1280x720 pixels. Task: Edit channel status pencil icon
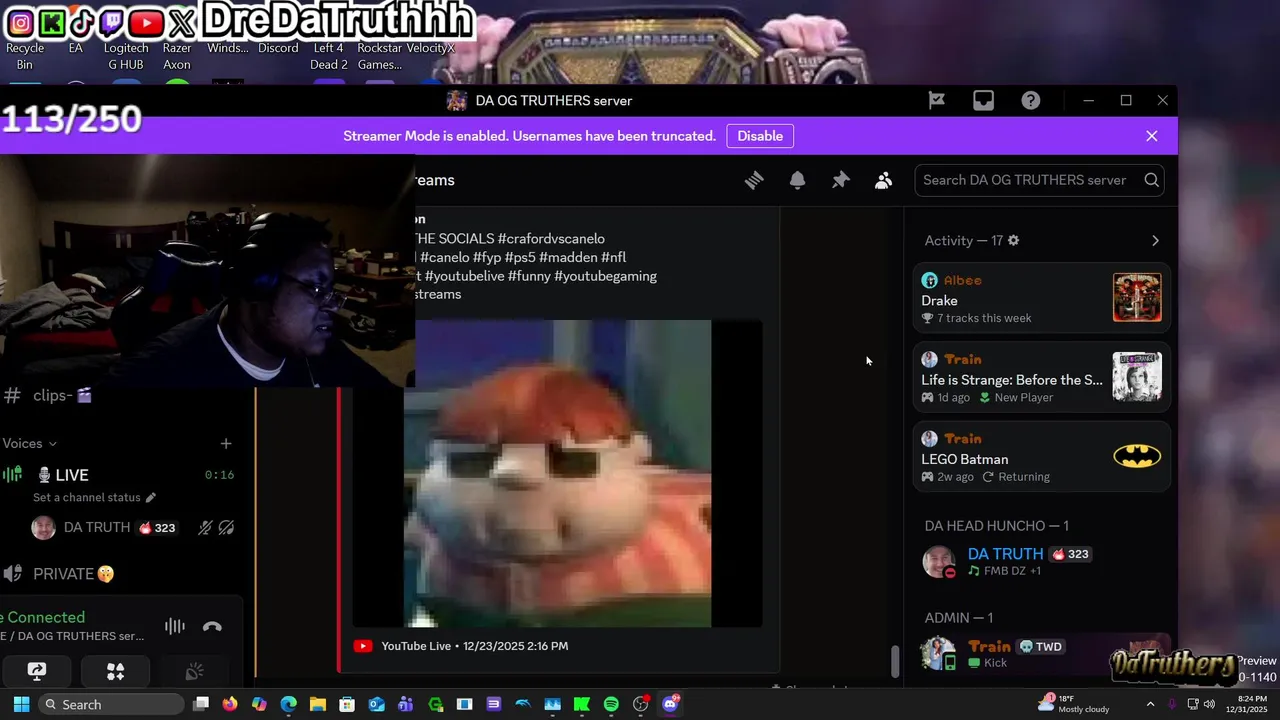click(151, 497)
